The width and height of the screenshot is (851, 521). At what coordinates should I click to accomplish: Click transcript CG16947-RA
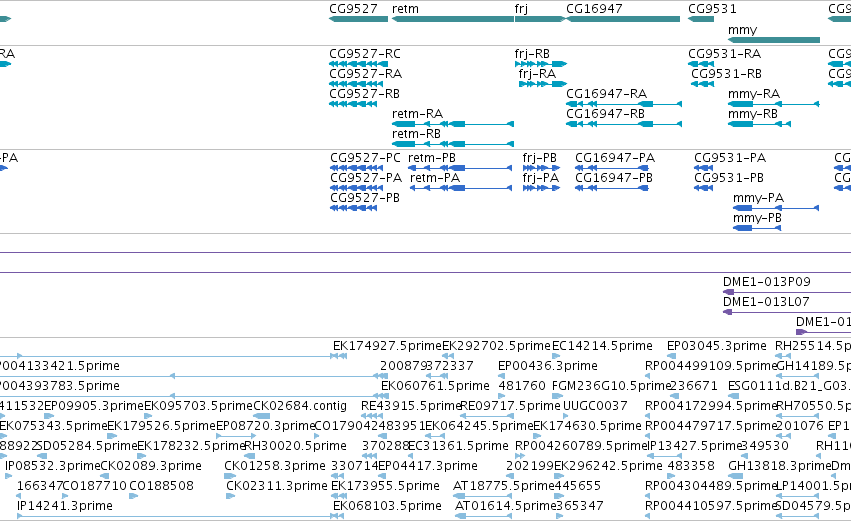(624, 104)
